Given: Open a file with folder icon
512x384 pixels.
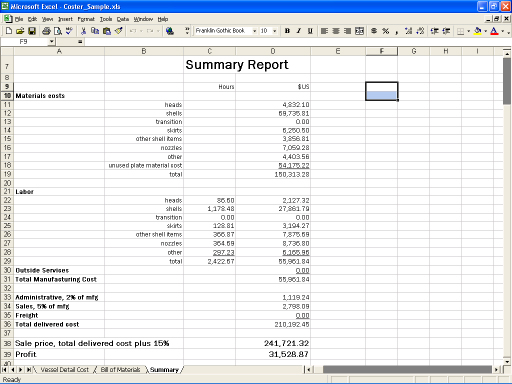Looking at the screenshot, I should (x=20, y=31).
